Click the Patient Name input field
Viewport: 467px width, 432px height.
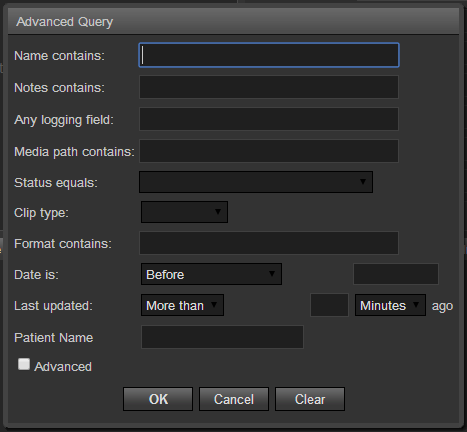tap(222, 337)
